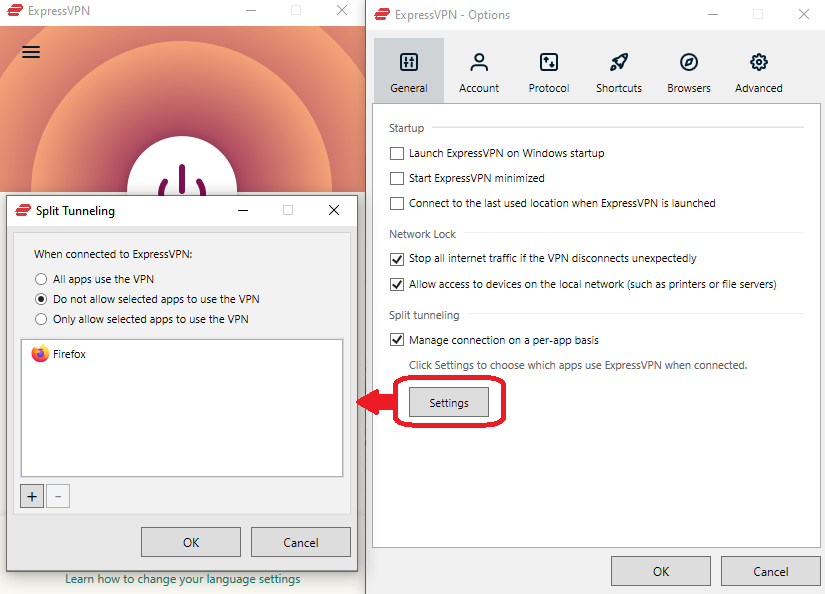
Task: Click the Firefox icon in the app list
Action: [40, 354]
